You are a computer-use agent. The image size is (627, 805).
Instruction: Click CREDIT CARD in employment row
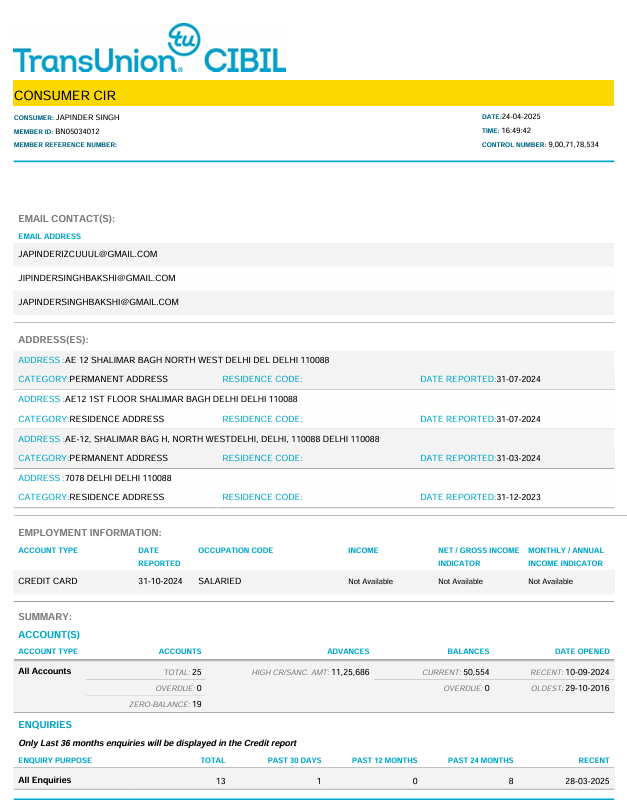[48, 581]
